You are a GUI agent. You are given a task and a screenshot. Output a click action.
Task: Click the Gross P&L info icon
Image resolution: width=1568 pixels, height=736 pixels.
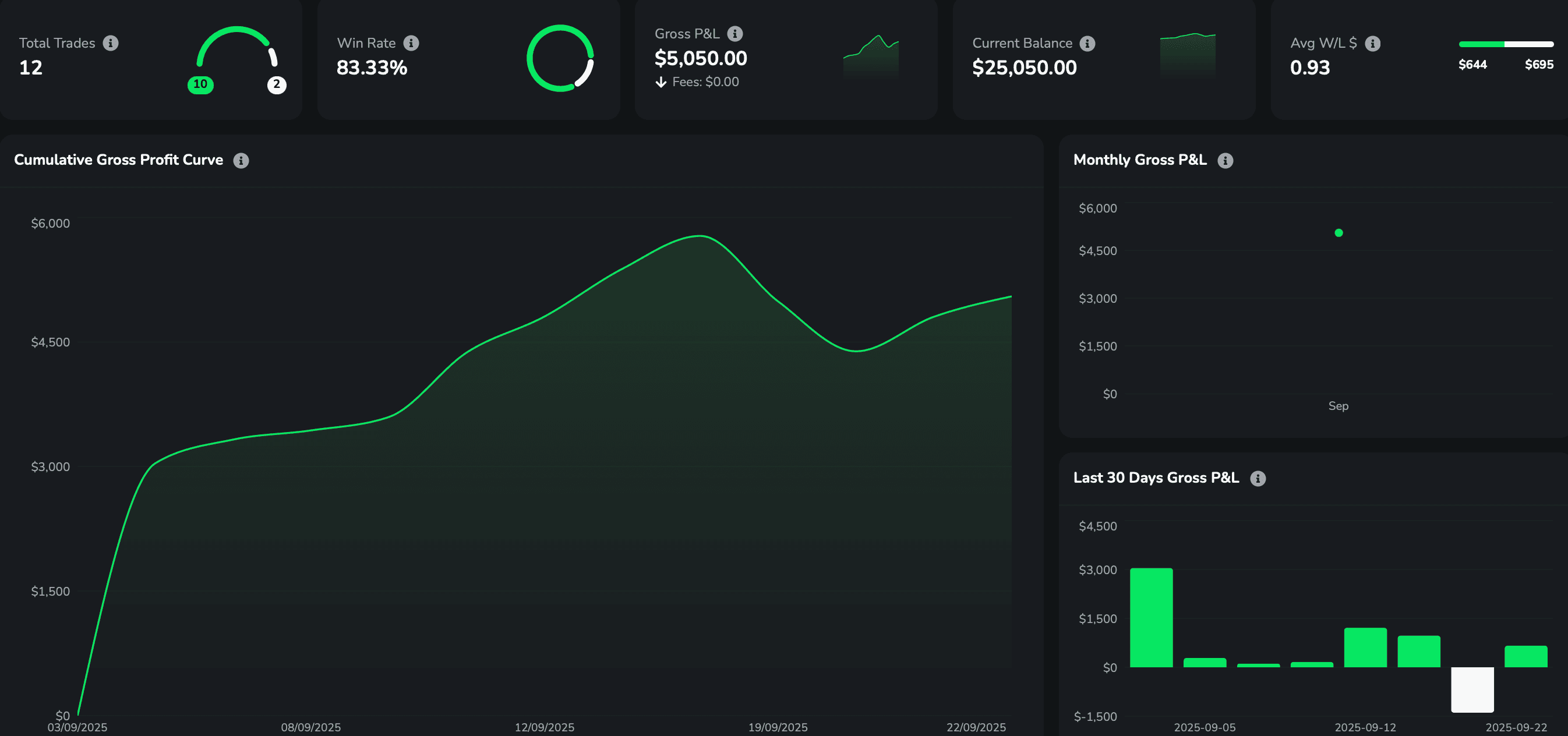(734, 34)
